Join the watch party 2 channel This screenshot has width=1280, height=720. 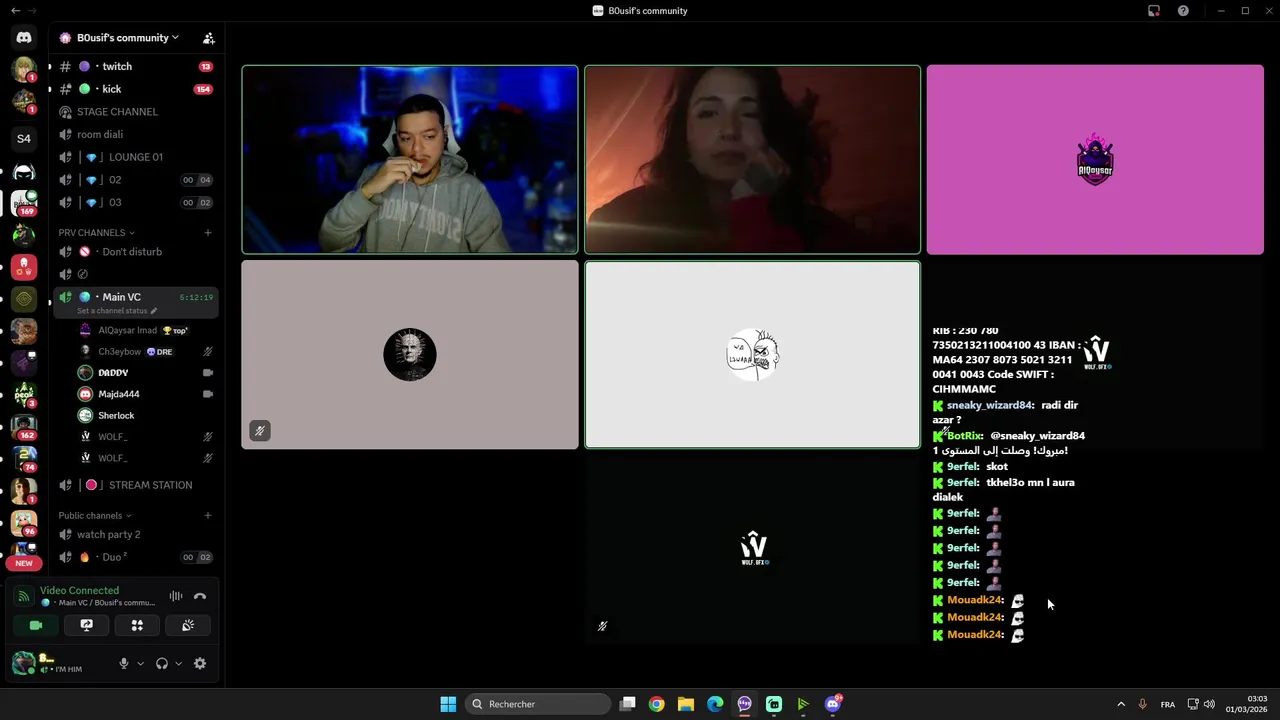tap(136, 535)
